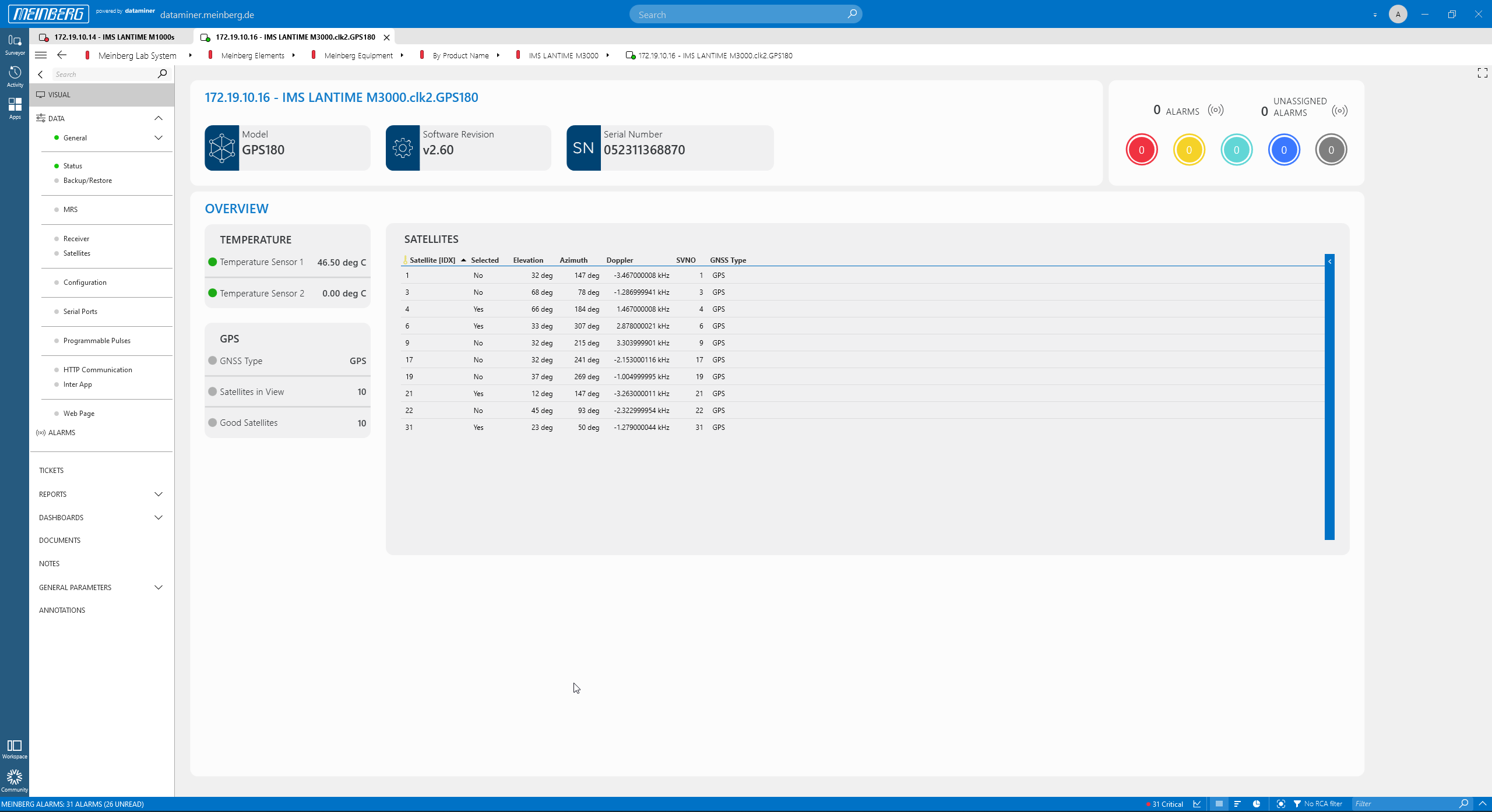Click the 31 Critical alarm counter
The width and height of the screenshot is (1492, 812).
(1164, 804)
